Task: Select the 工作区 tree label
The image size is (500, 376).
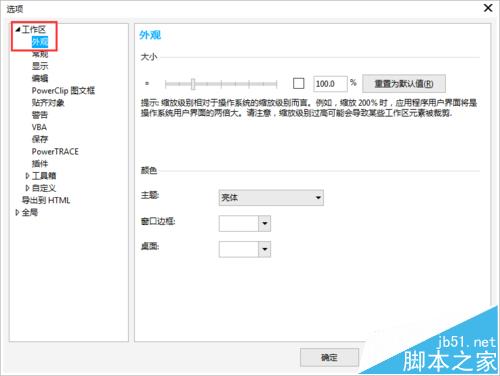Action: coord(34,30)
